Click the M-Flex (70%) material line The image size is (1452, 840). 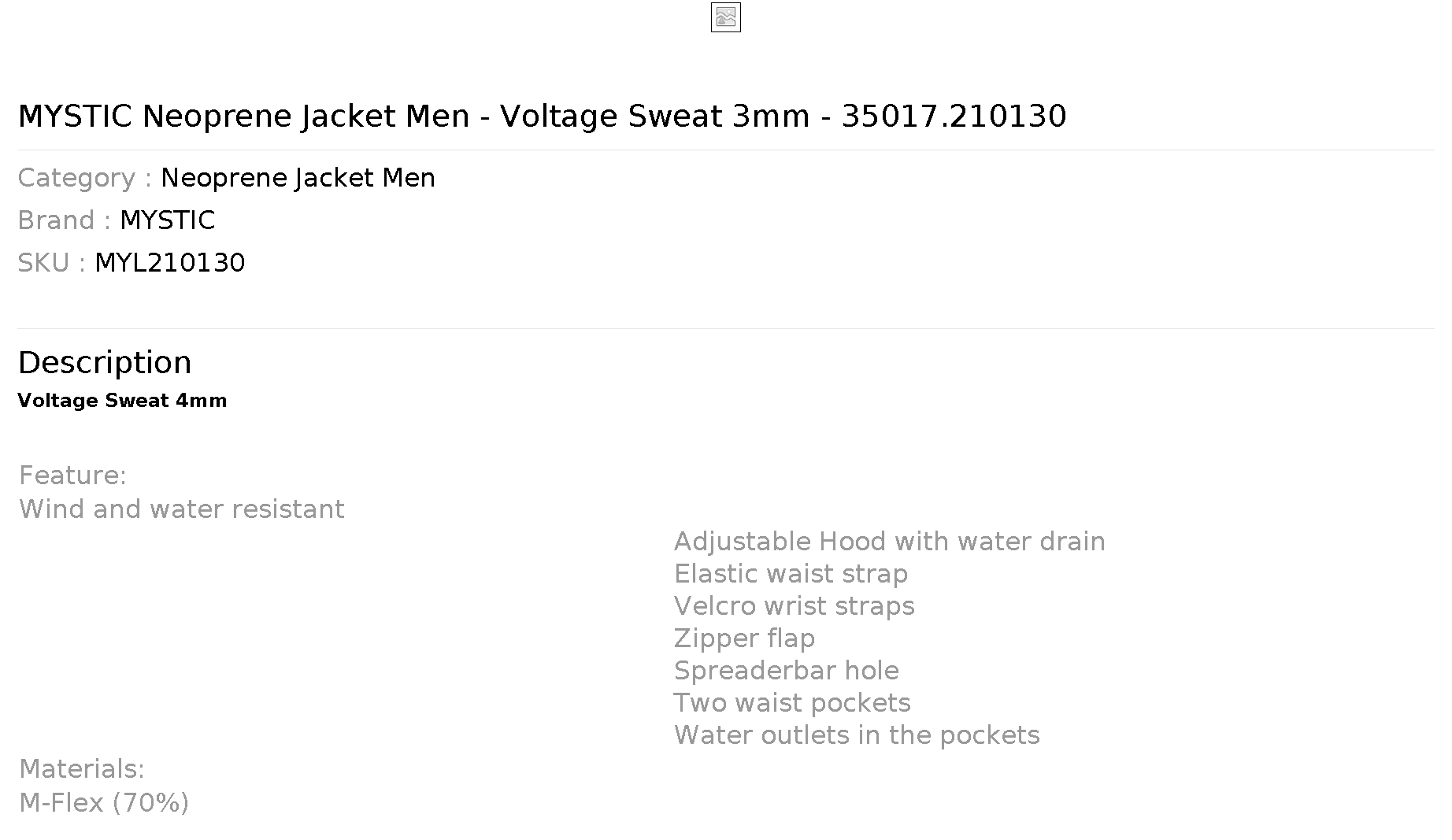click(104, 803)
